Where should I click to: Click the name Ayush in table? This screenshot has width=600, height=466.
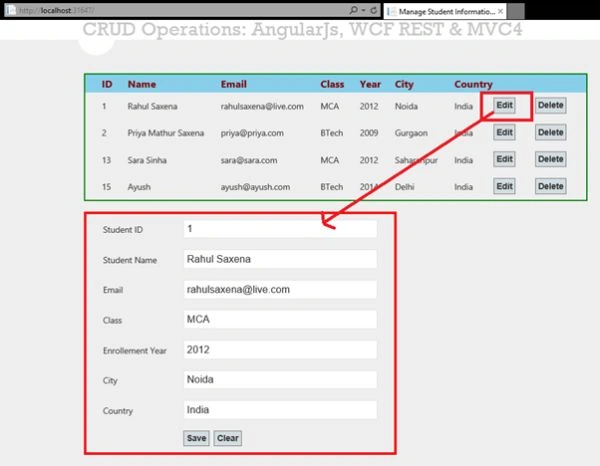coord(139,187)
